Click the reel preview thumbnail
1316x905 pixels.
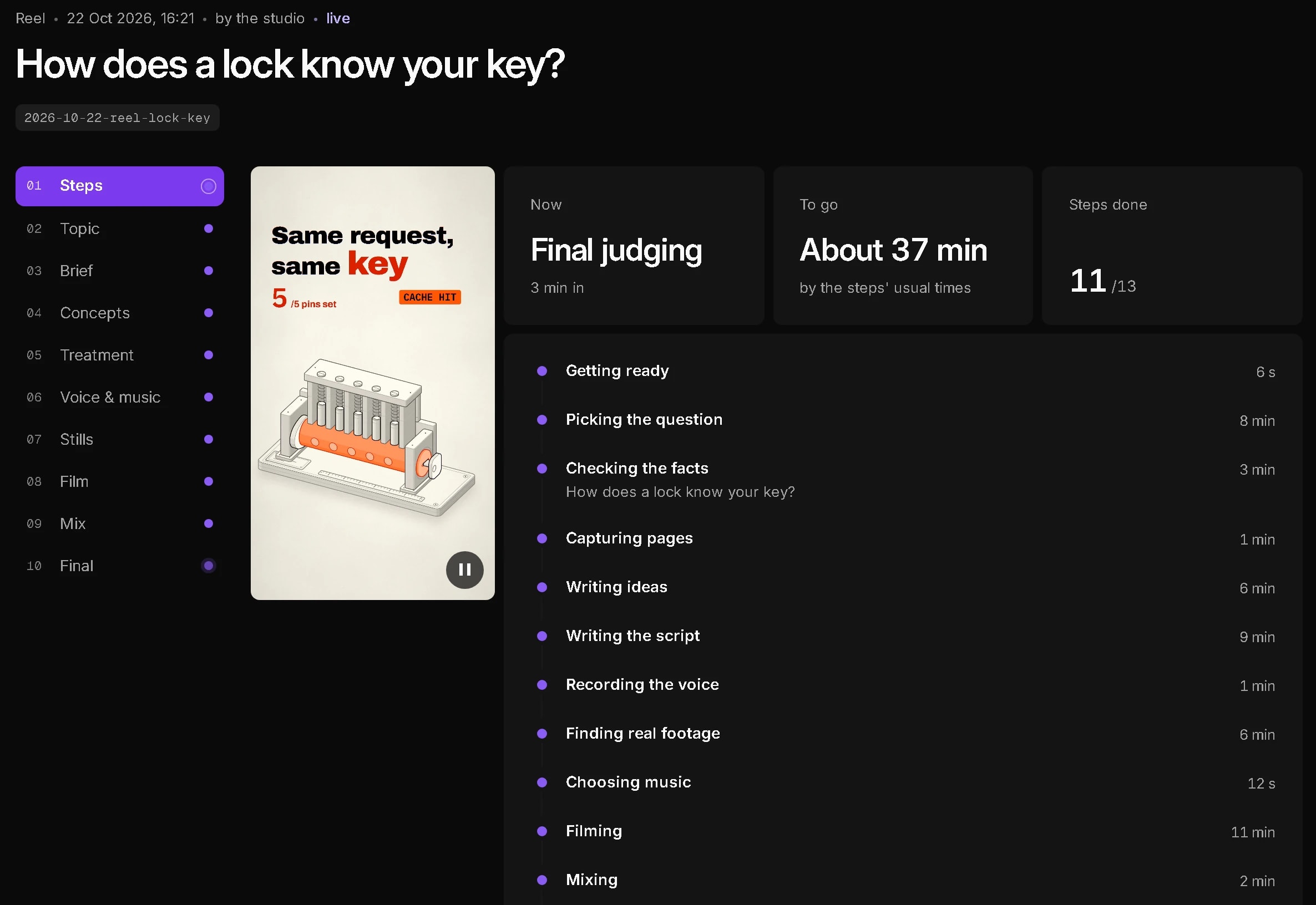373,383
